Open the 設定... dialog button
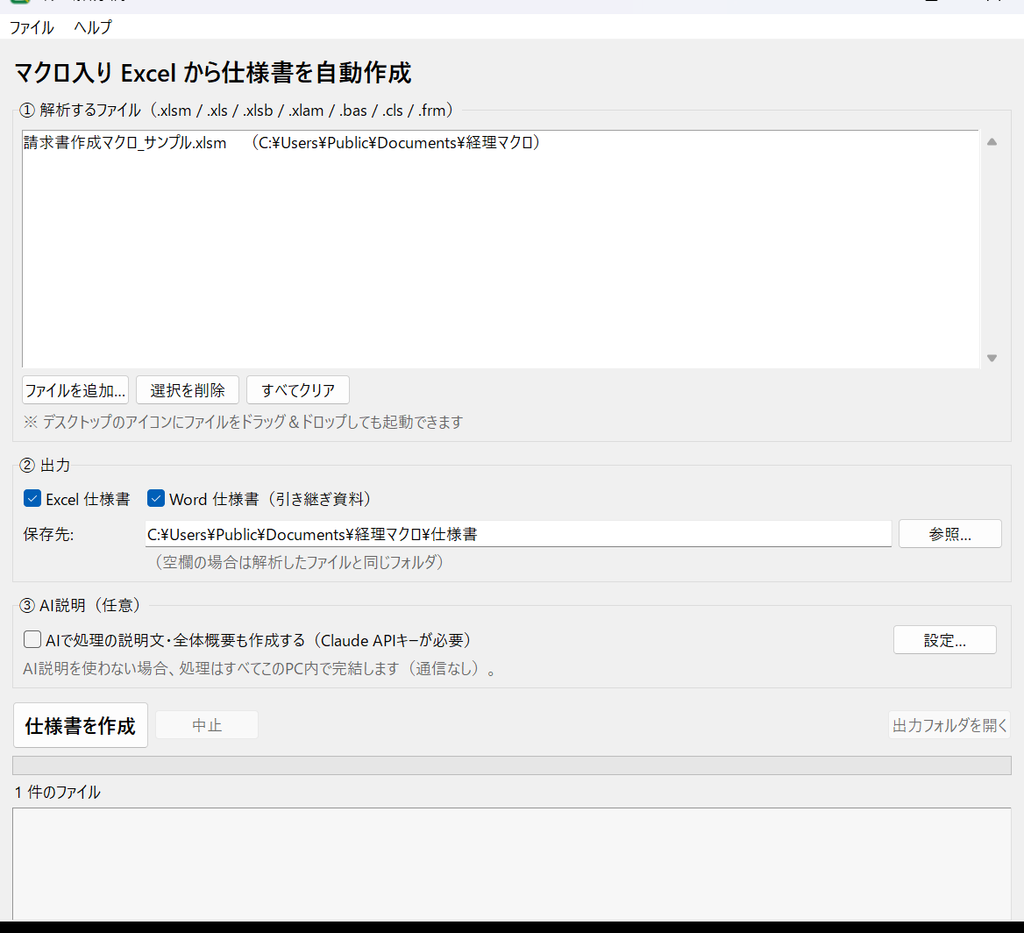 tap(945, 640)
